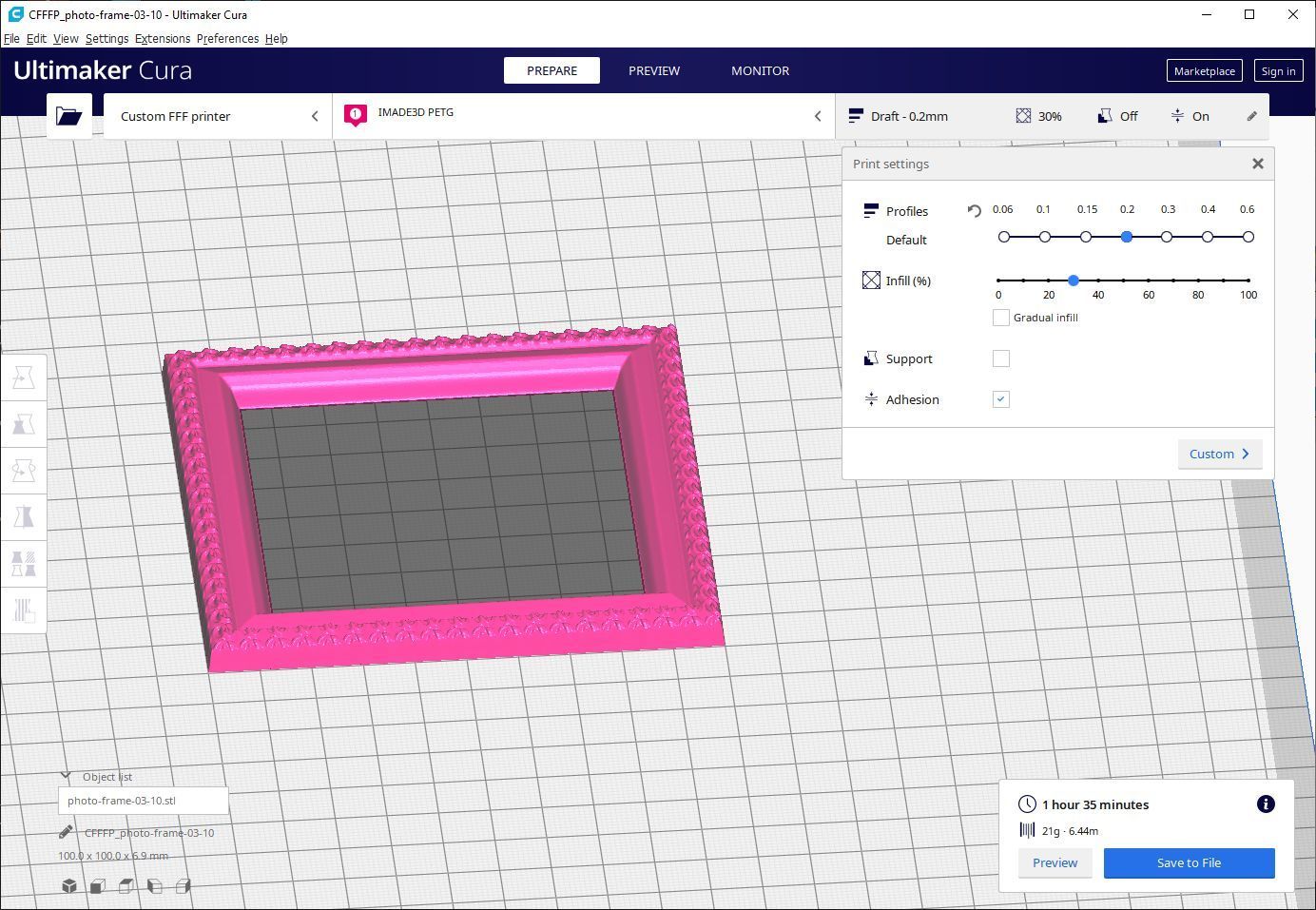Open the Marketplace
The height and width of the screenshot is (910, 1316).
tap(1204, 70)
